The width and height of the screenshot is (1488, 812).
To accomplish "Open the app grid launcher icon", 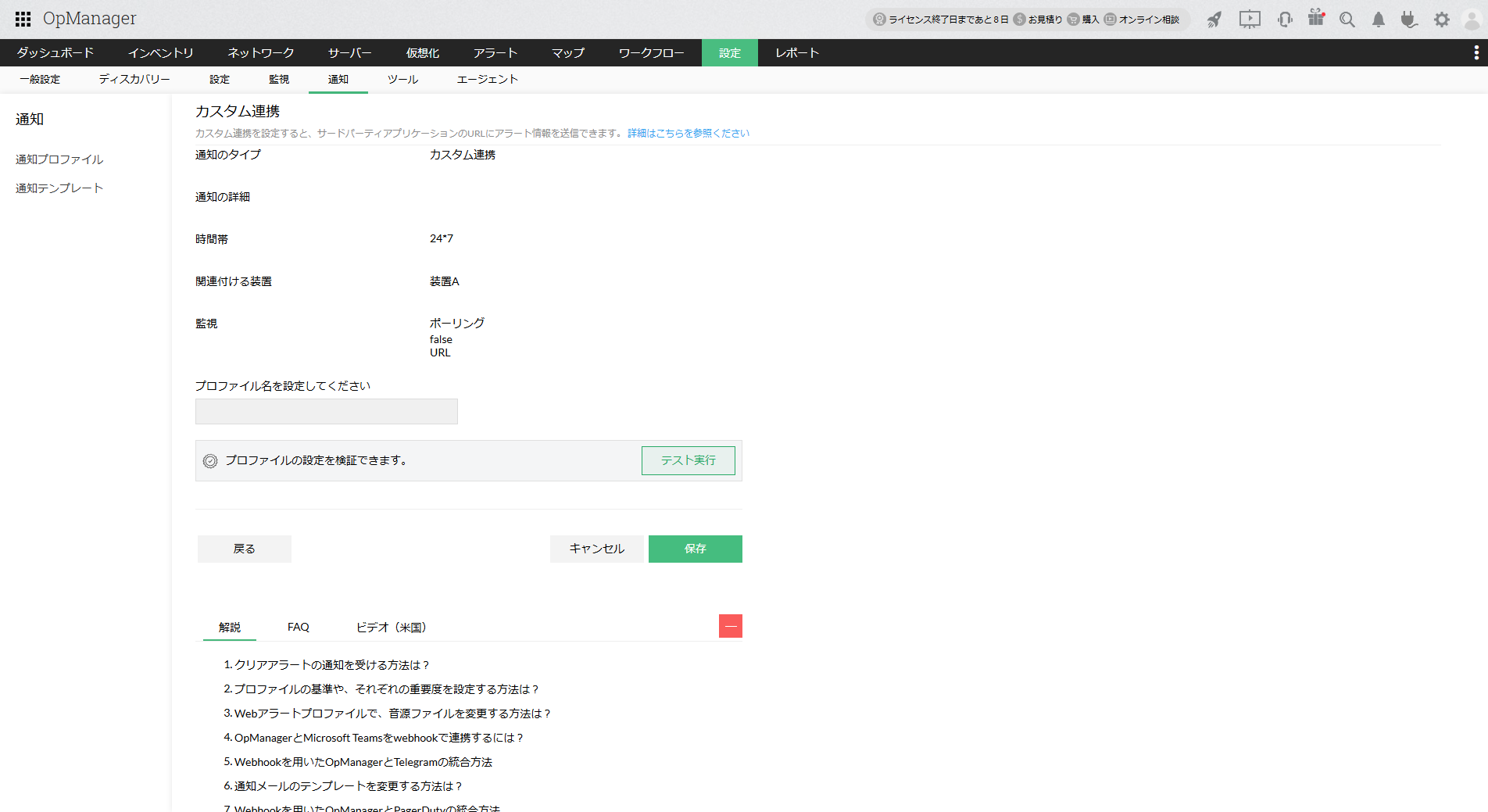I will [x=23, y=19].
